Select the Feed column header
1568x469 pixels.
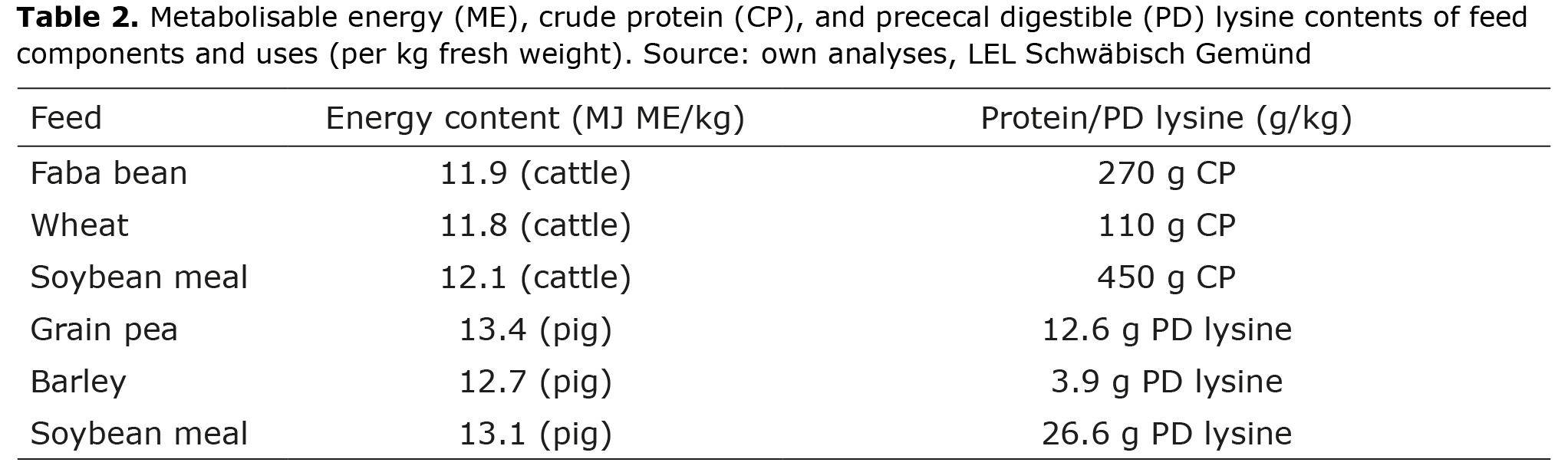pyautogui.click(x=66, y=118)
